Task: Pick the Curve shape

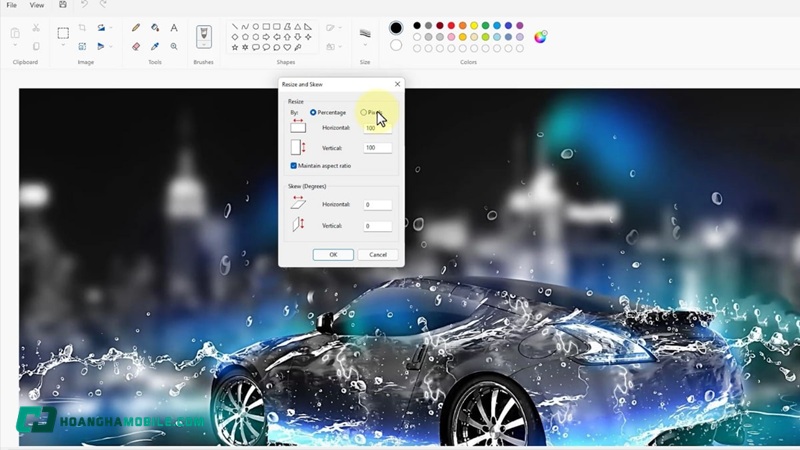Action: tap(245, 27)
